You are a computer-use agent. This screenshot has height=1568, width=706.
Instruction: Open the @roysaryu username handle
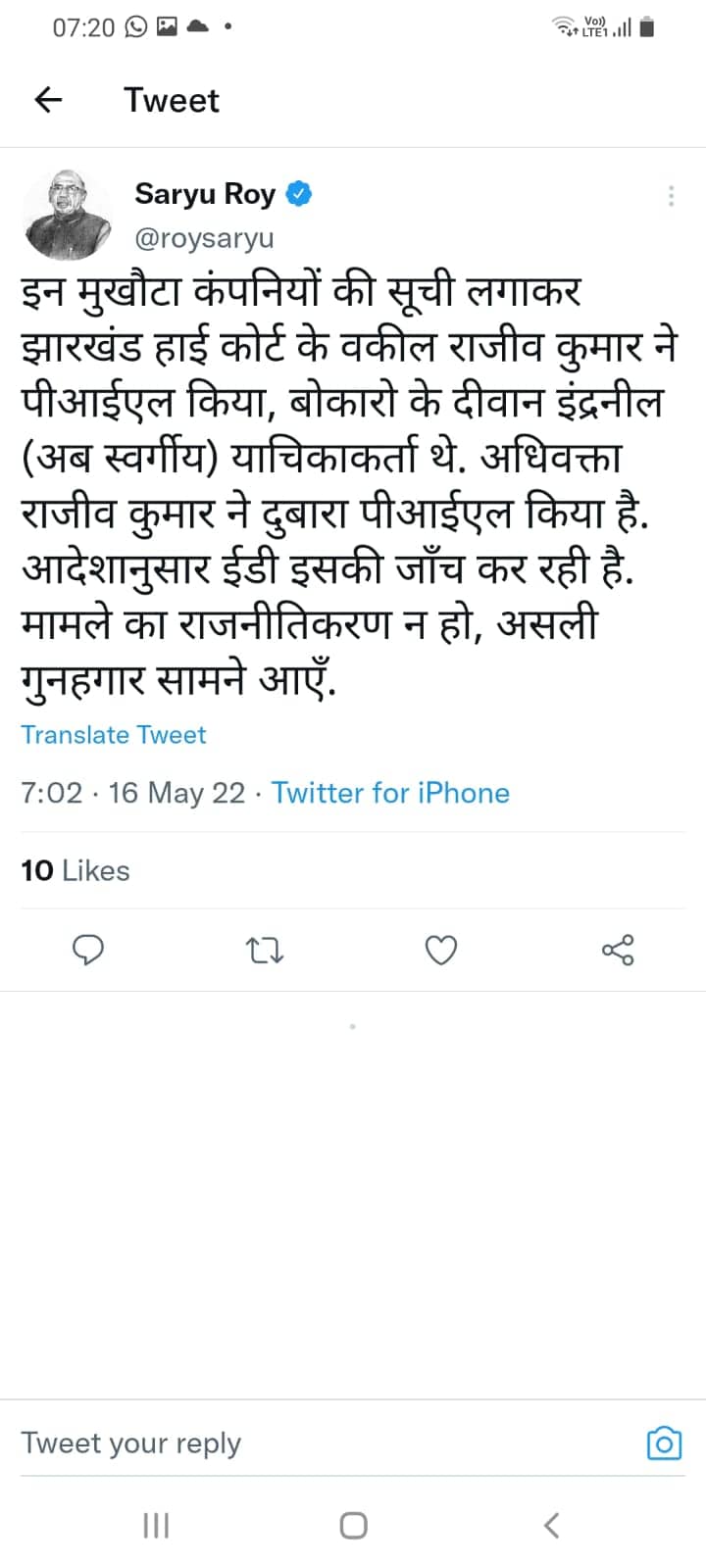pos(205,237)
